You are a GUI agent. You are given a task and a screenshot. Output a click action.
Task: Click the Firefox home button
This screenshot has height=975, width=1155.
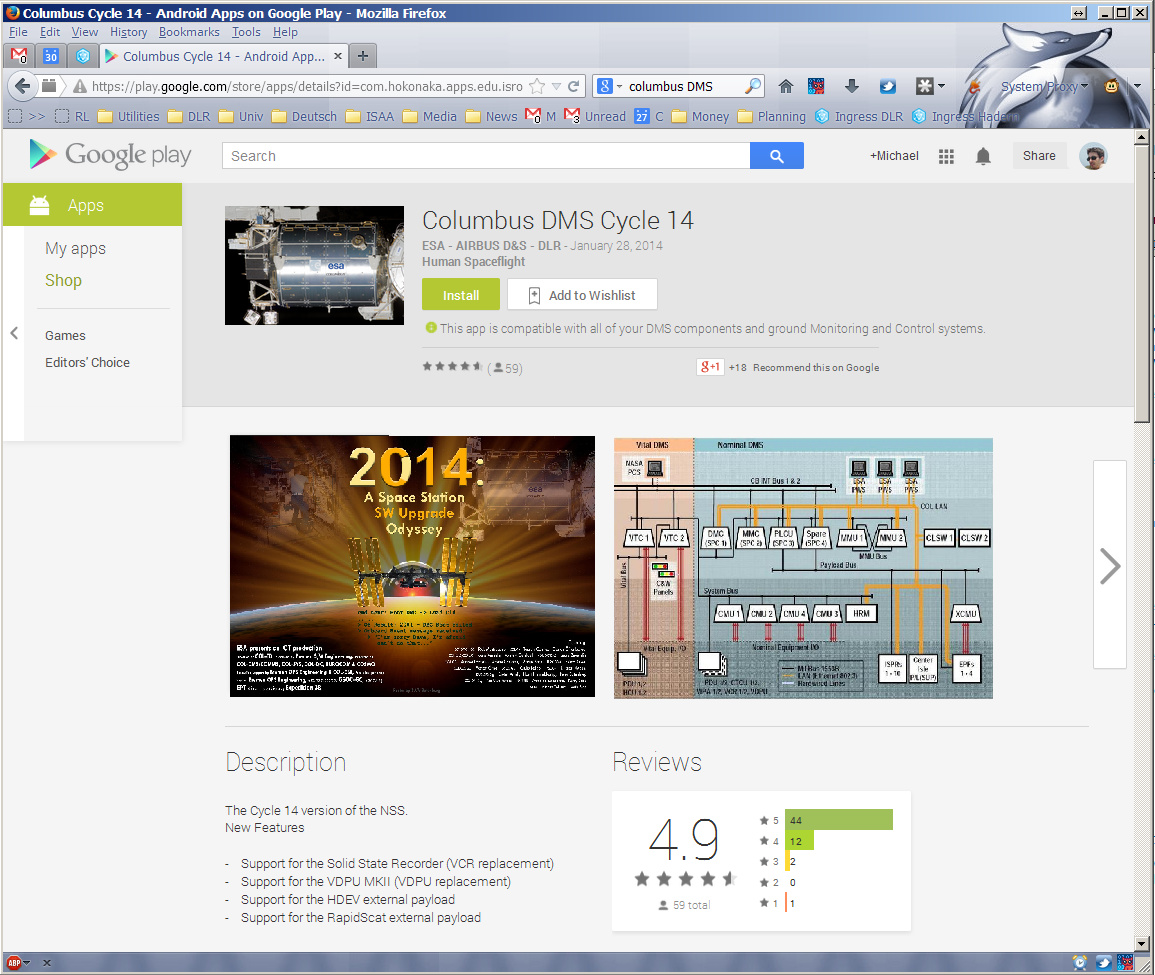[786, 86]
